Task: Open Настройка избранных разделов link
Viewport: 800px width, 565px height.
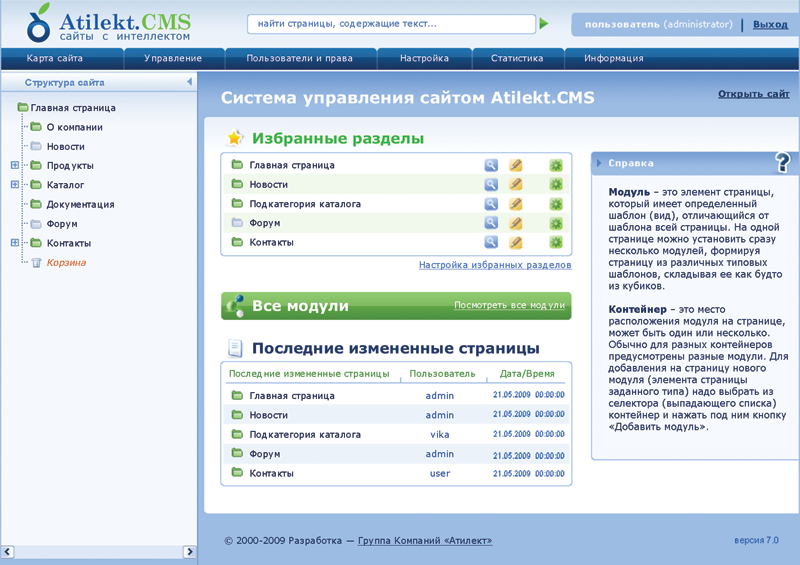Action: 495,265
